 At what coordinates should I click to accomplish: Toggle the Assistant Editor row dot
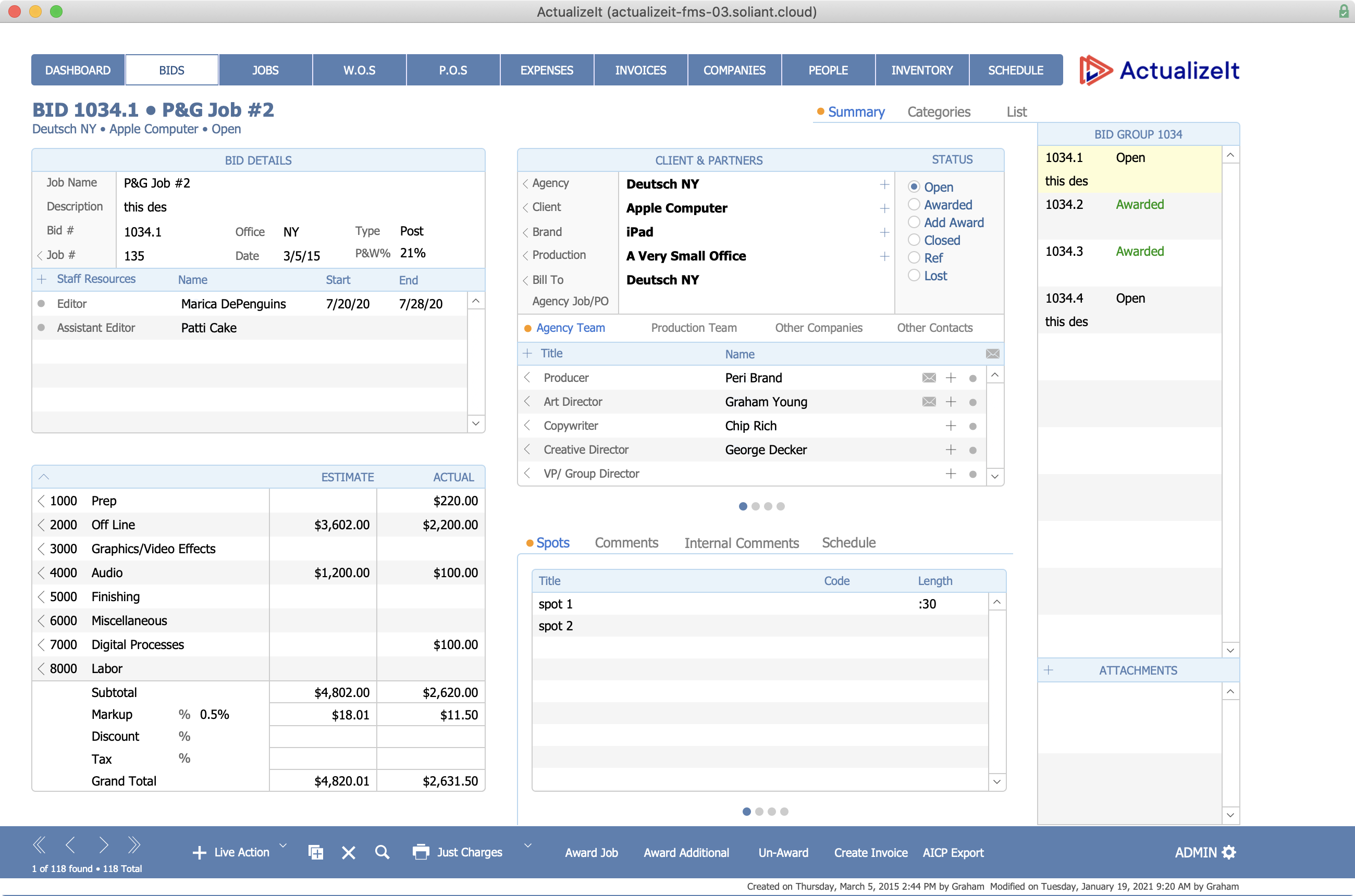[x=41, y=328]
